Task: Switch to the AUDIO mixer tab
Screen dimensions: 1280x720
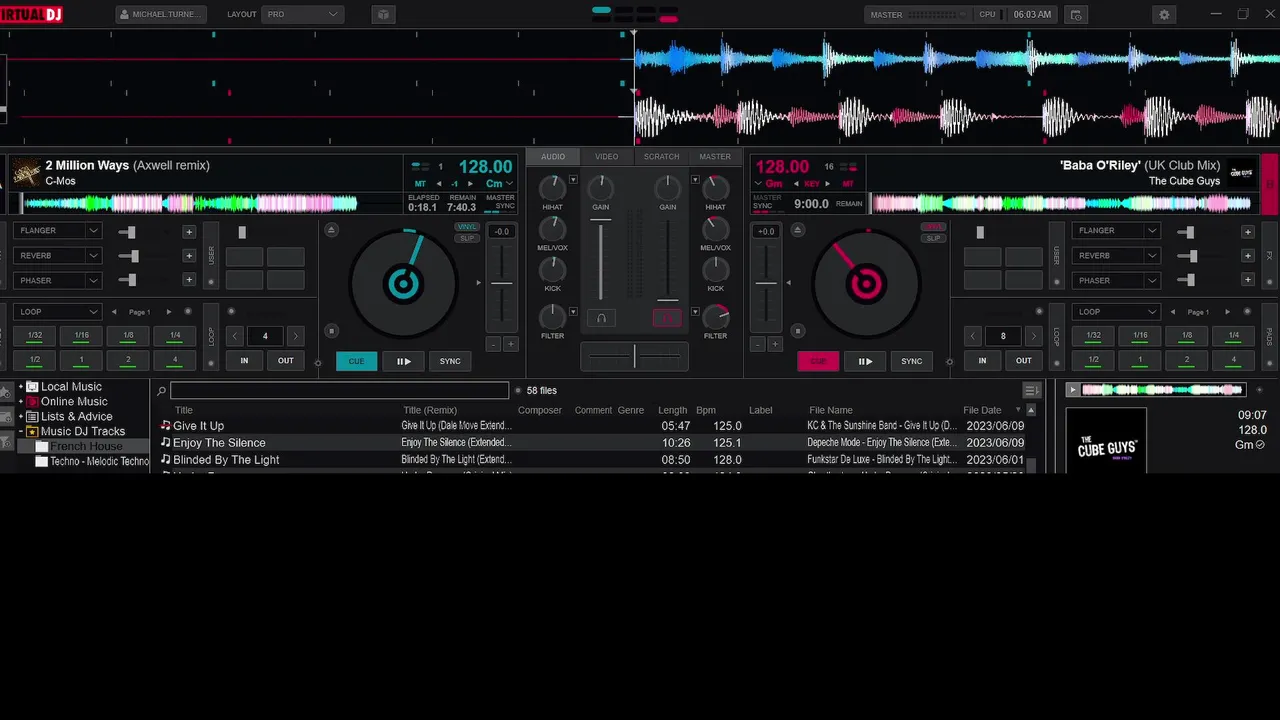Action: click(553, 157)
